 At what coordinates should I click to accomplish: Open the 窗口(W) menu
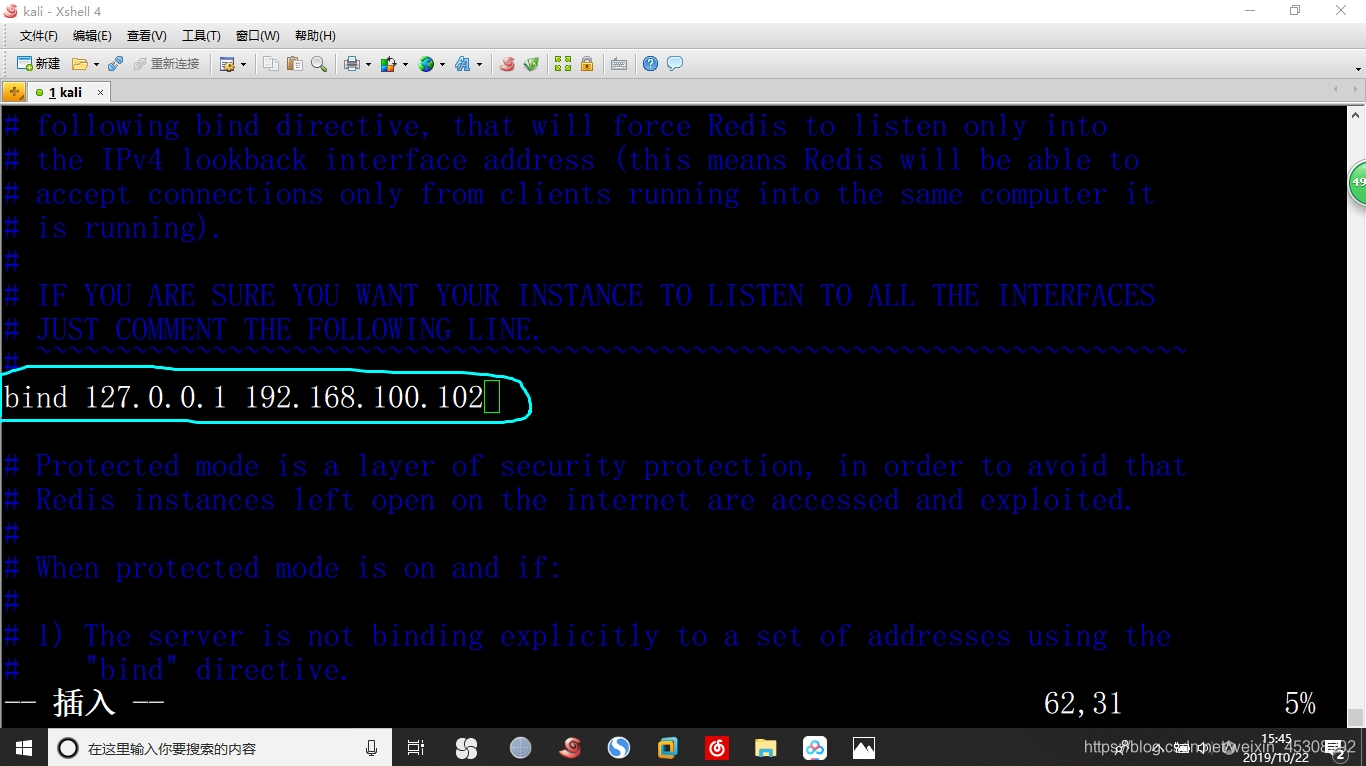pos(258,36)
